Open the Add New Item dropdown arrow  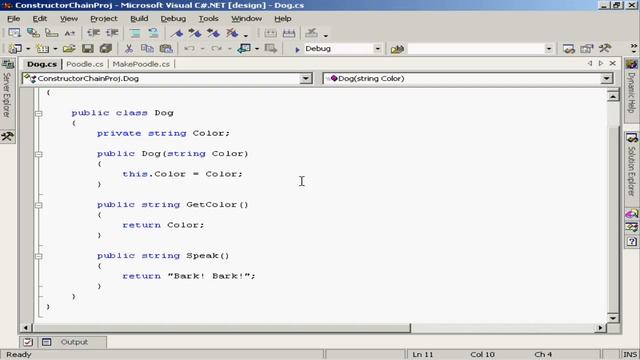pos(55,49)
